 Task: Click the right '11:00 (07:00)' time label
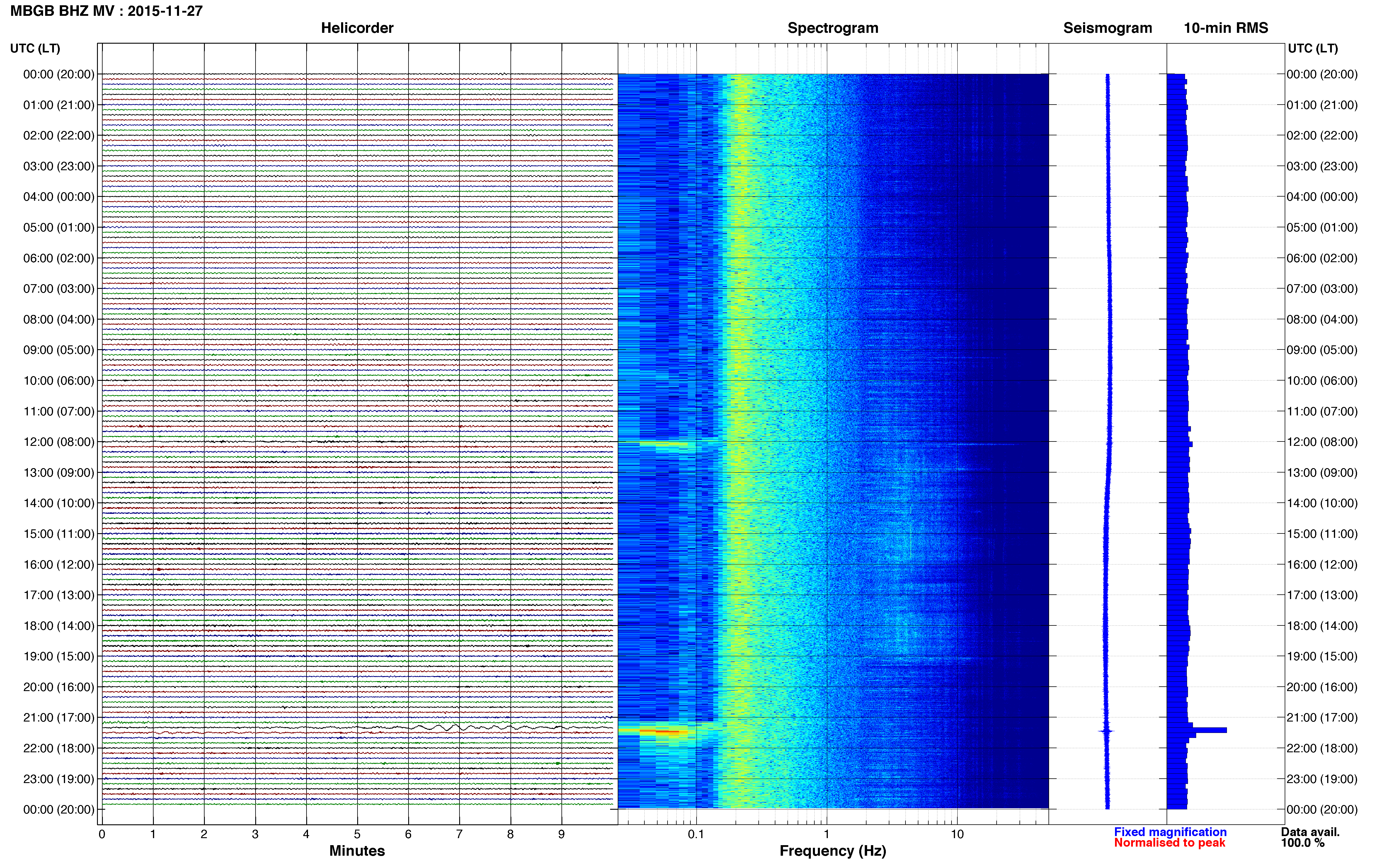click(1322, 412)
